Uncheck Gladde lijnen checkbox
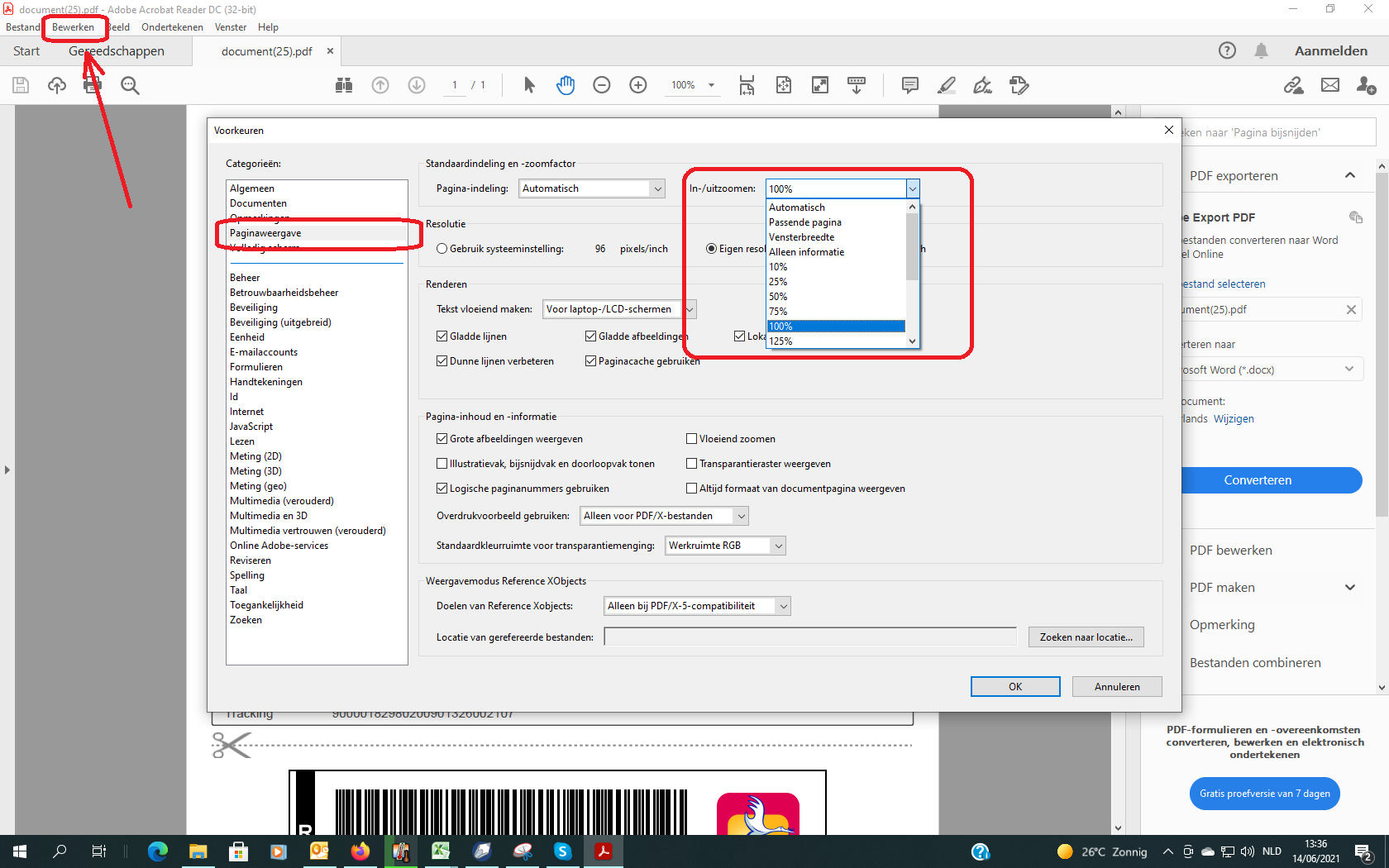The width and height of the screenshot is (1389, 868). [442, 336]
